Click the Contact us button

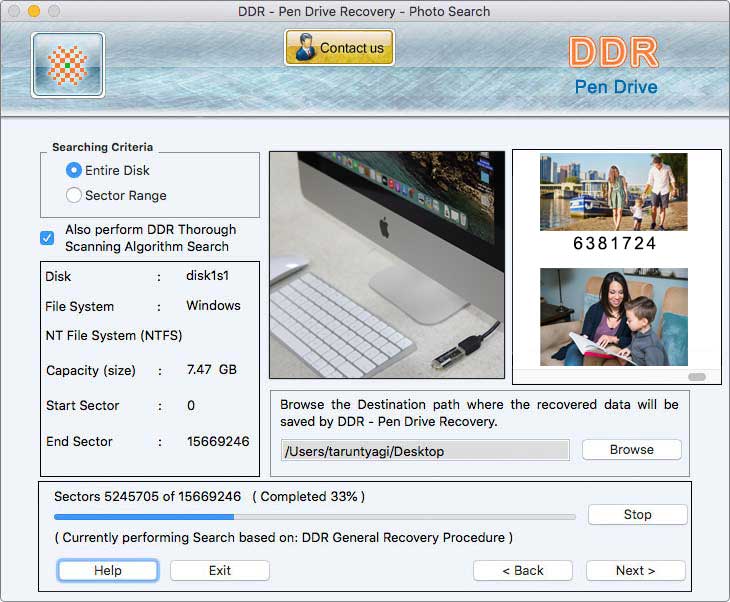click(x=339, y=47)
